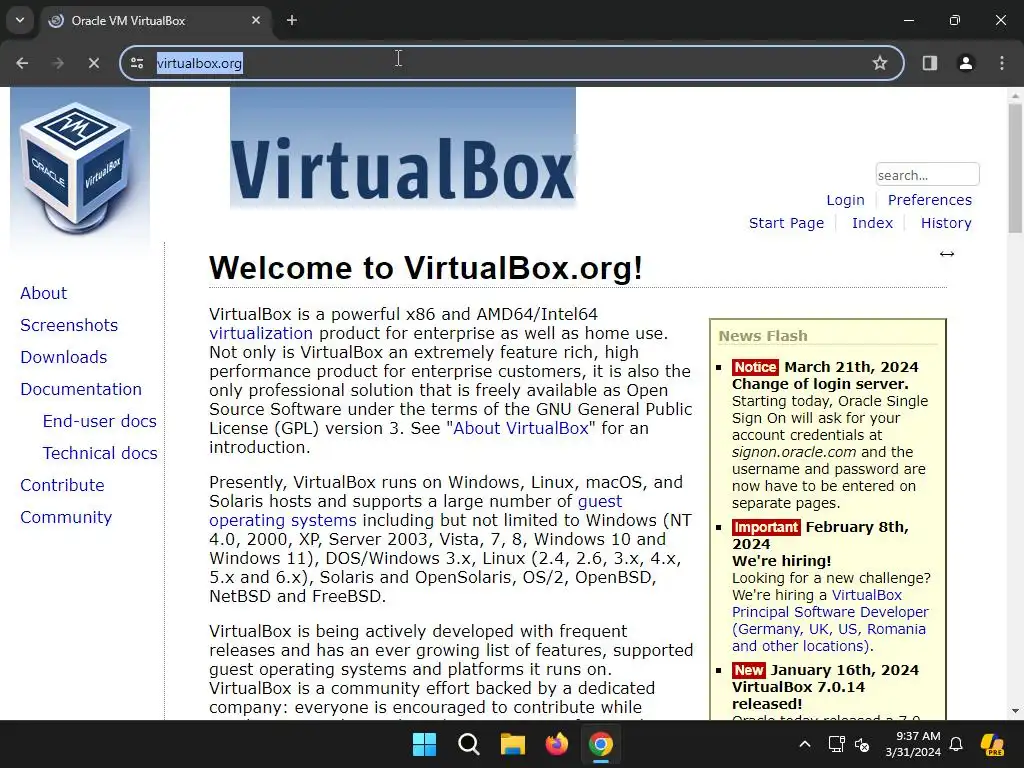
Task: Click the page vertical scrollbar thumb
Action: pyautogui.click(x=1015, y=168)
